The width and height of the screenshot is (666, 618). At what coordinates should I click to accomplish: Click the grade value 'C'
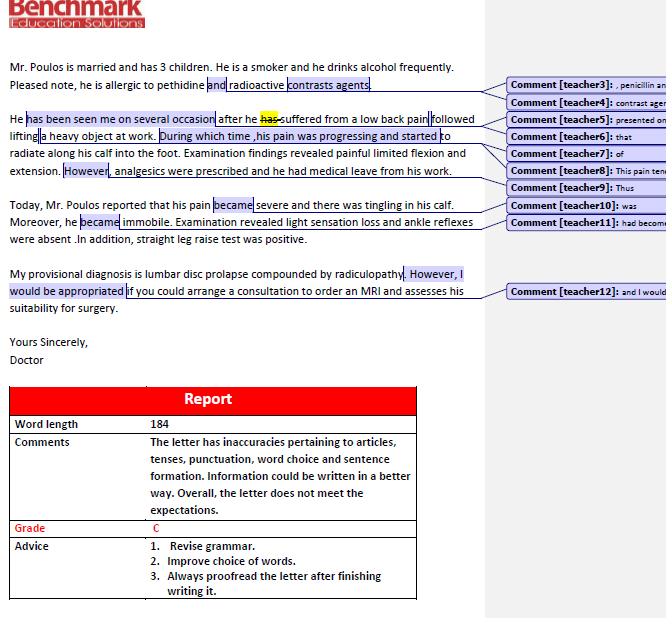tap(156, 528)
